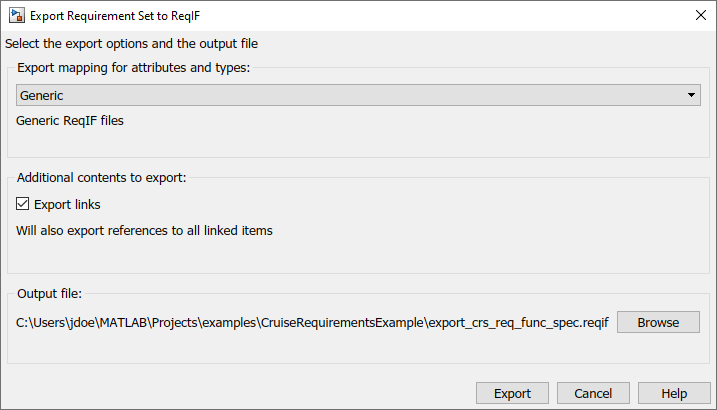Open the Generic export mapping combo box

point(357,95)
